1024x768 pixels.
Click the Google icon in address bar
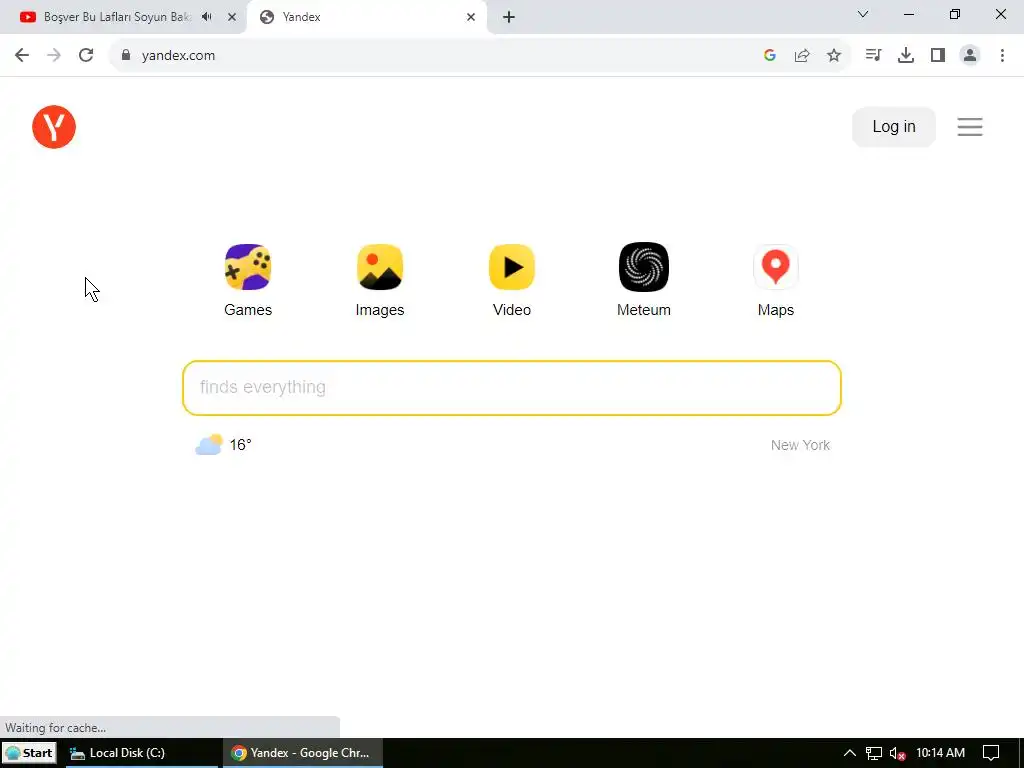click(770, 56)
